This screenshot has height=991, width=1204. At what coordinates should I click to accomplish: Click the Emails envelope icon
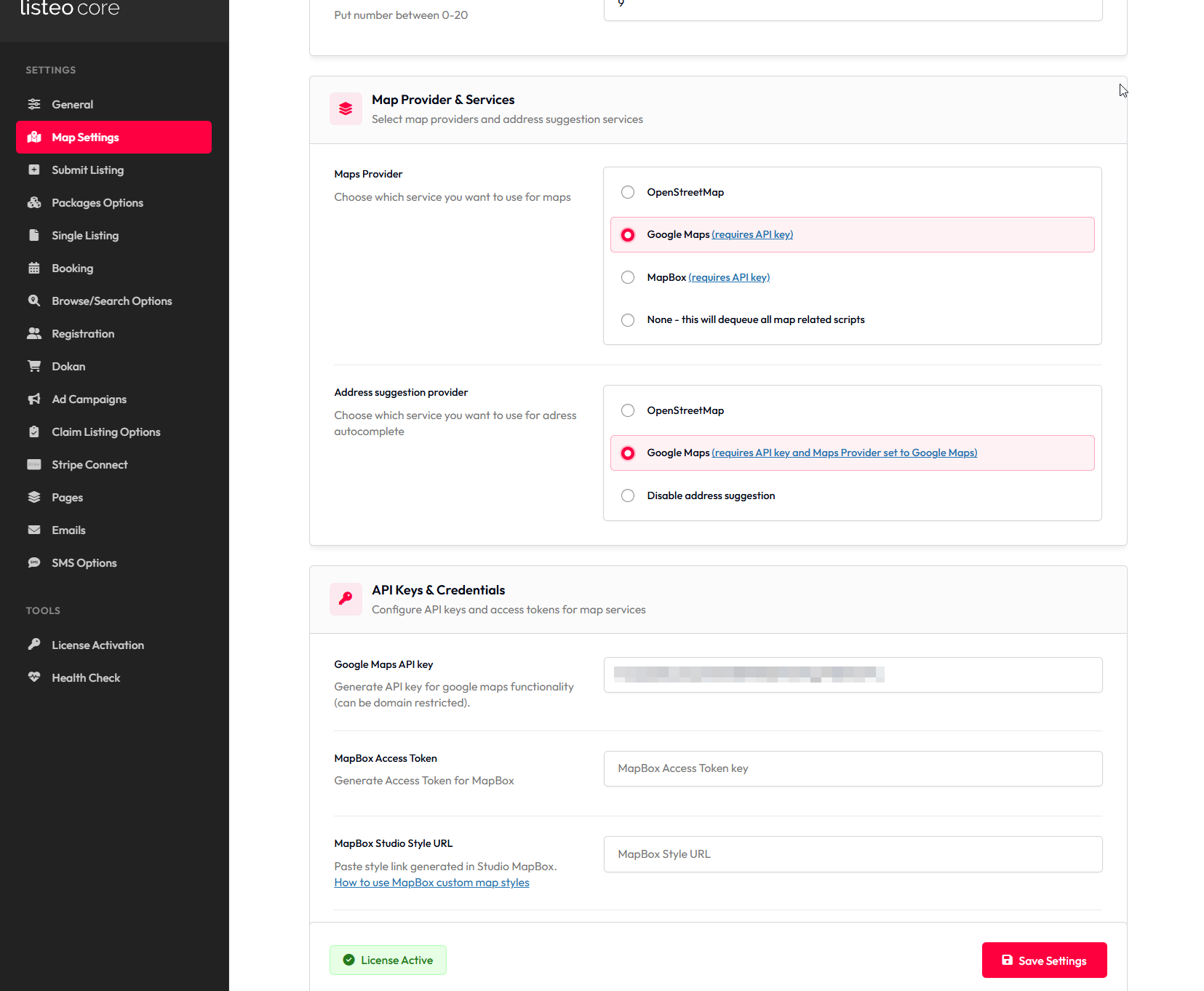point(34,530)
